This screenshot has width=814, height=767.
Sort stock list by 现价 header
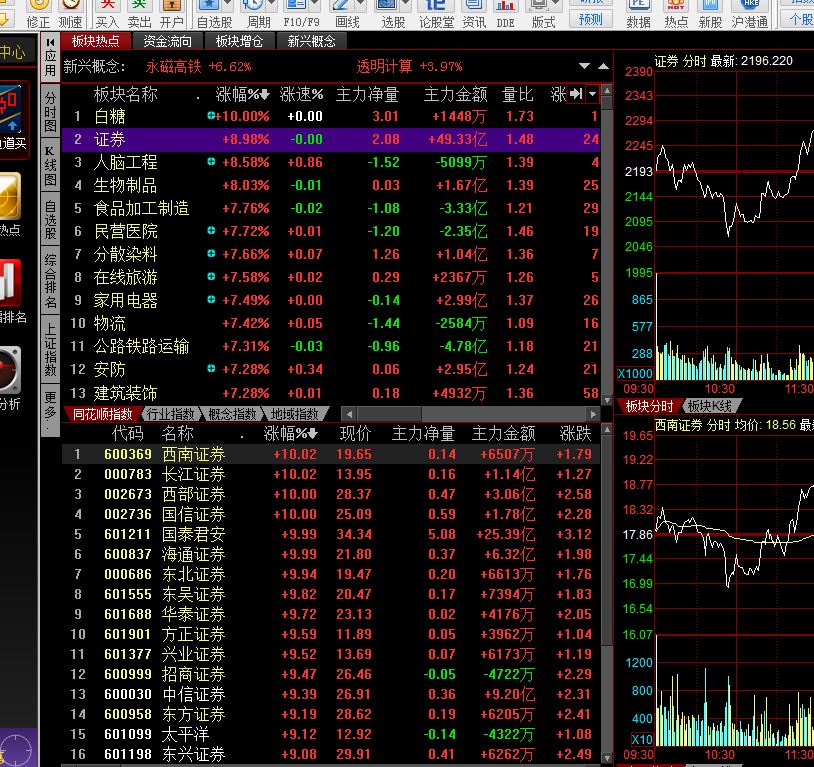[x=355, y=433]
